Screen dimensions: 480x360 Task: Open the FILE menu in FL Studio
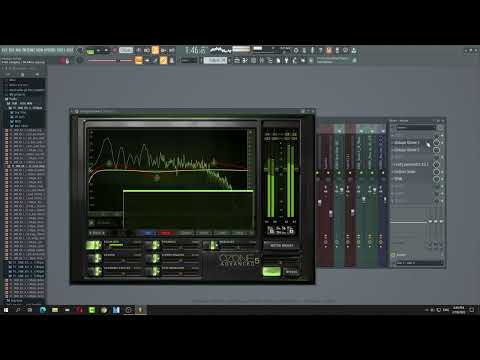pyautogui.click(x=4, y=50)
